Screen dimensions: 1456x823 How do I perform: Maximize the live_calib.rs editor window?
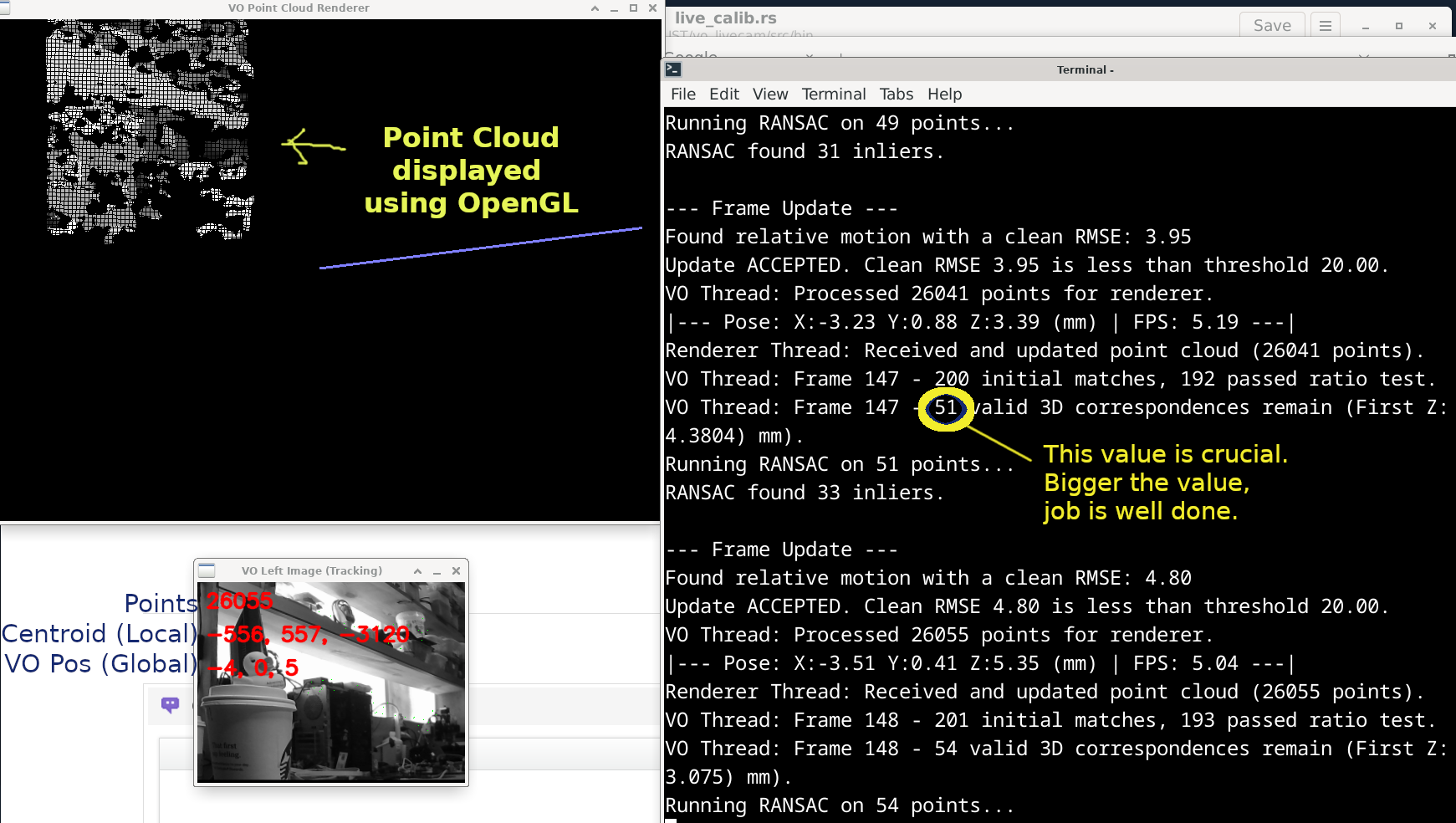1398,26
